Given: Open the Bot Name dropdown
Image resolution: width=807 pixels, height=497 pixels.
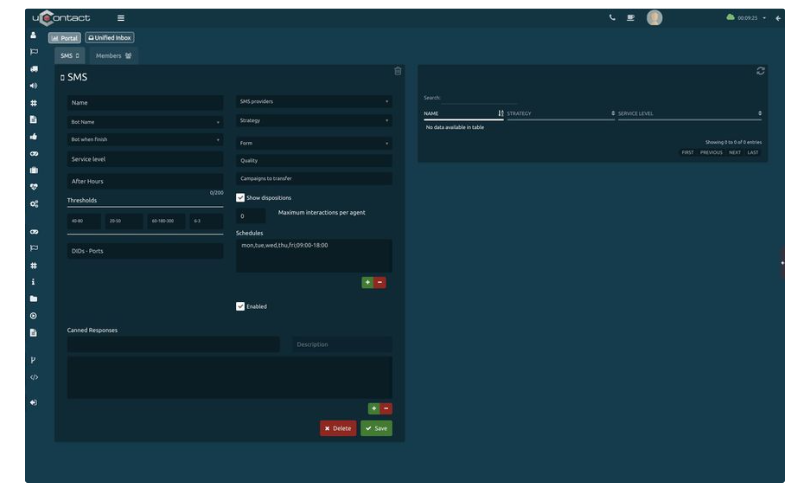Looking at the screenshot, I should point(145,122).
